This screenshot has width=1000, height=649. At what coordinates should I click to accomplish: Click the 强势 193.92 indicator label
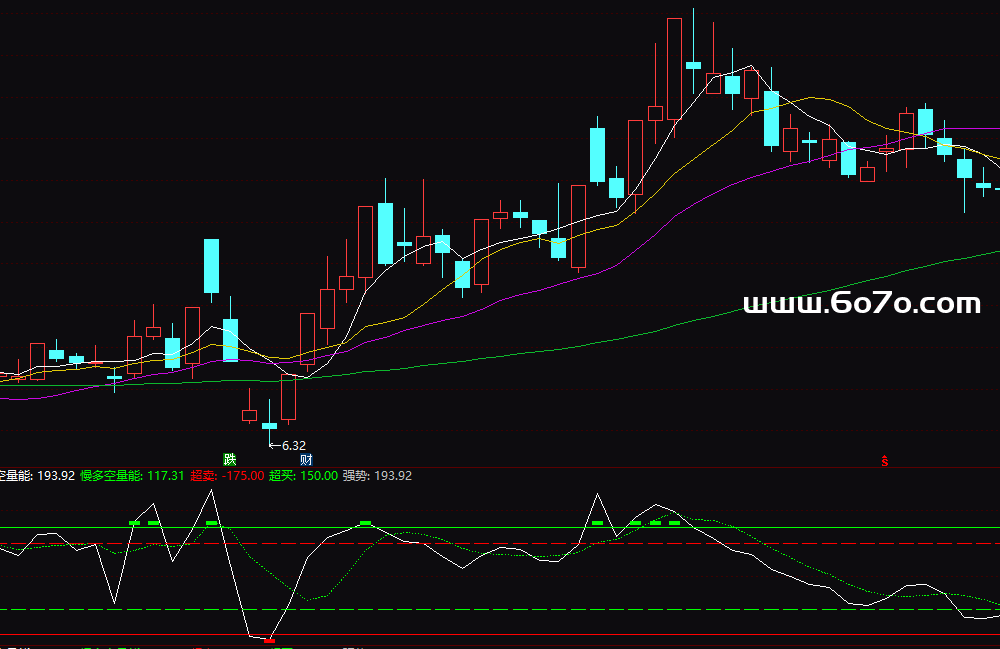[377, 476]
